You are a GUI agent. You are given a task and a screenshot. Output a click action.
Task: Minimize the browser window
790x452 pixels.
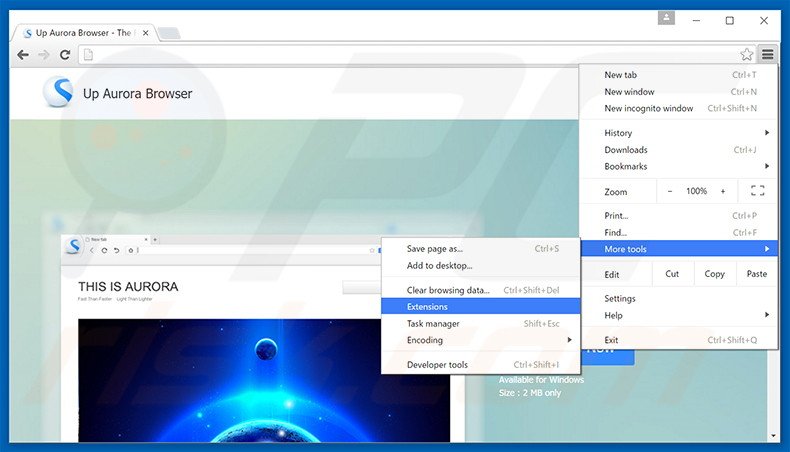click(696, 21)
